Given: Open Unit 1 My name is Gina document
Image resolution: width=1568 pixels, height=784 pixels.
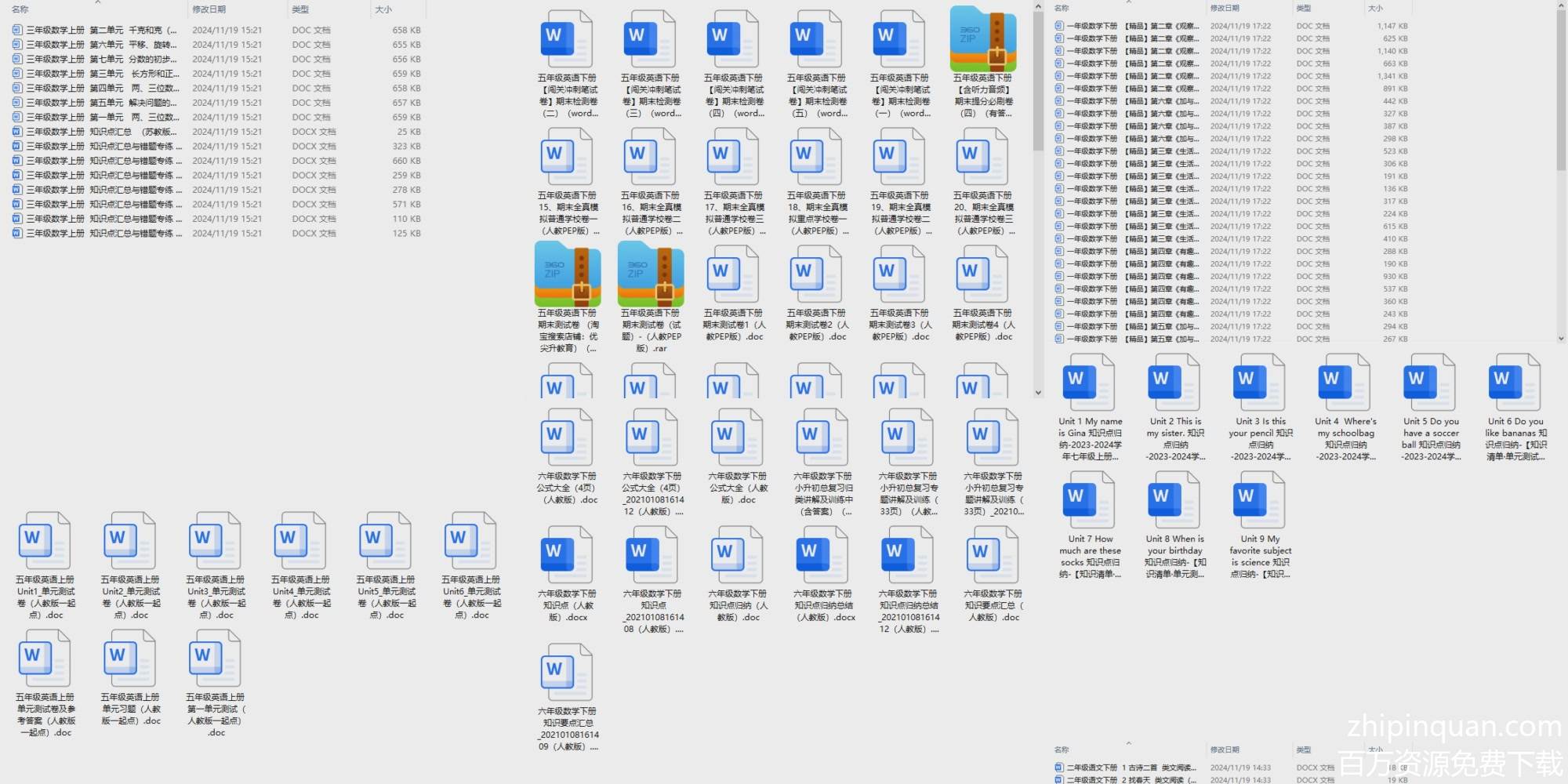Looking at the screenshot, I should pos(1089,383).
